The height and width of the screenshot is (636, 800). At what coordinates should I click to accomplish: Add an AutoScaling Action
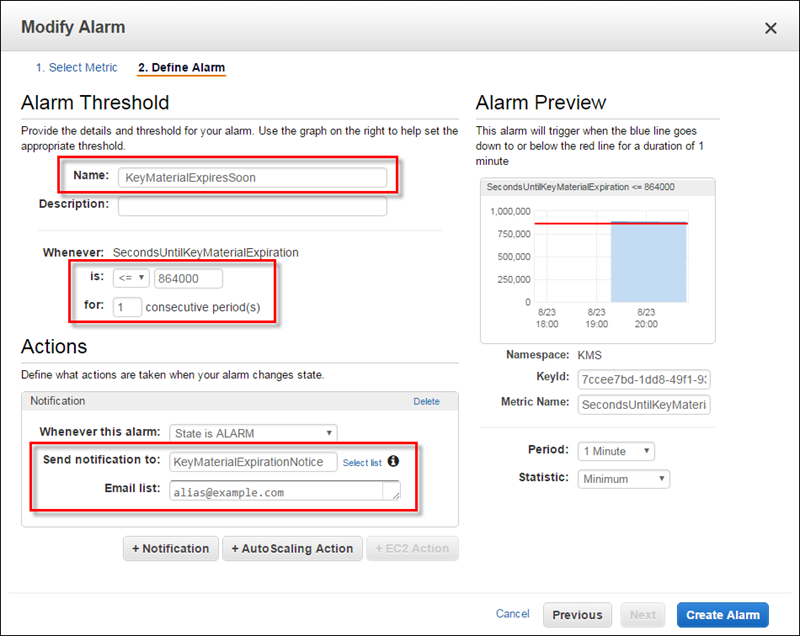coord(291,548)
